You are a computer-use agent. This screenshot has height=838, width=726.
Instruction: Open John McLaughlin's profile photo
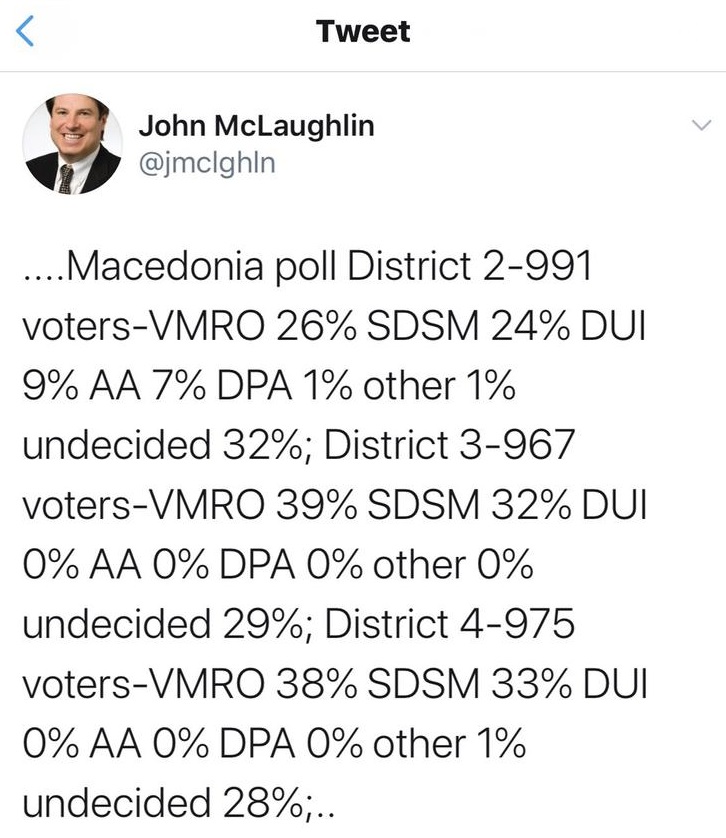click(72, 144)
